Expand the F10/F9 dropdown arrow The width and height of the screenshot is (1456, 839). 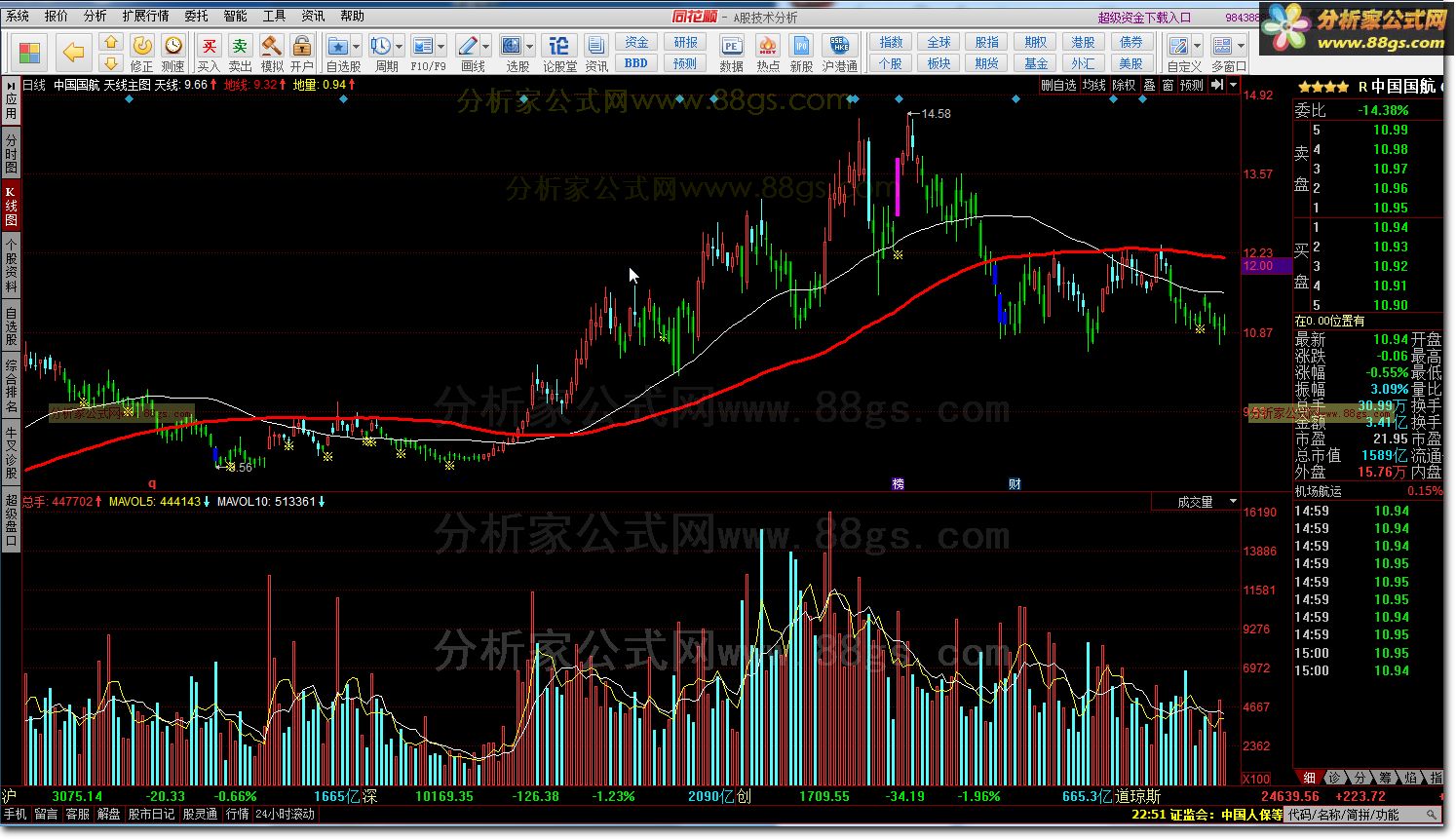point(441,46)
